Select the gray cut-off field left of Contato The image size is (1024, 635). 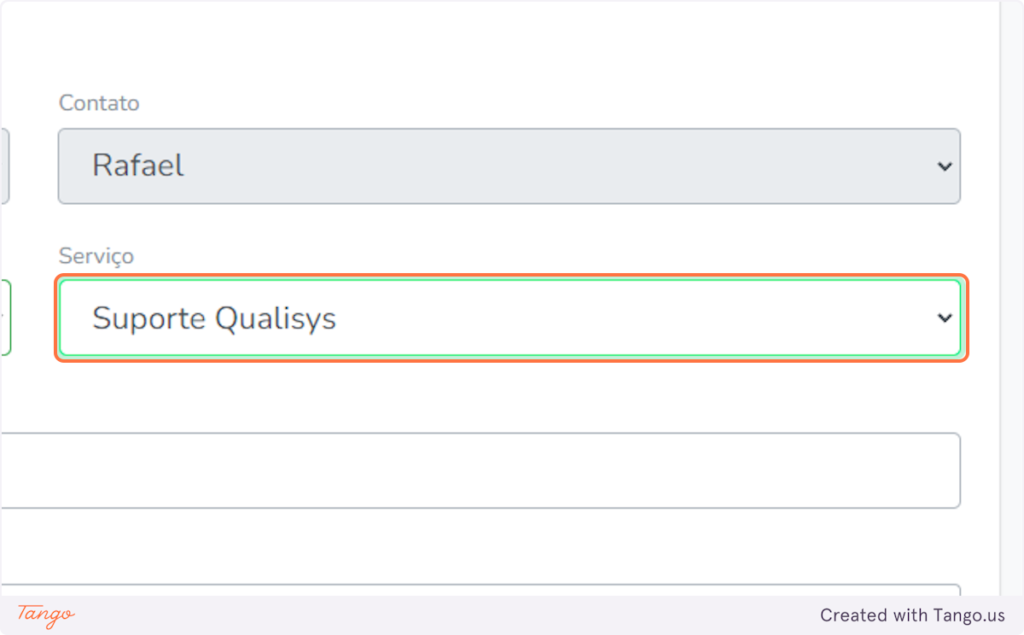point(5,166)
